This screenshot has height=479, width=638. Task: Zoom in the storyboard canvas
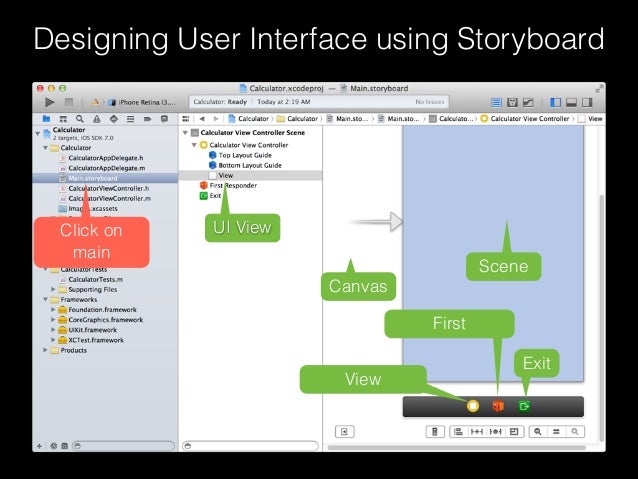[575, 432]
